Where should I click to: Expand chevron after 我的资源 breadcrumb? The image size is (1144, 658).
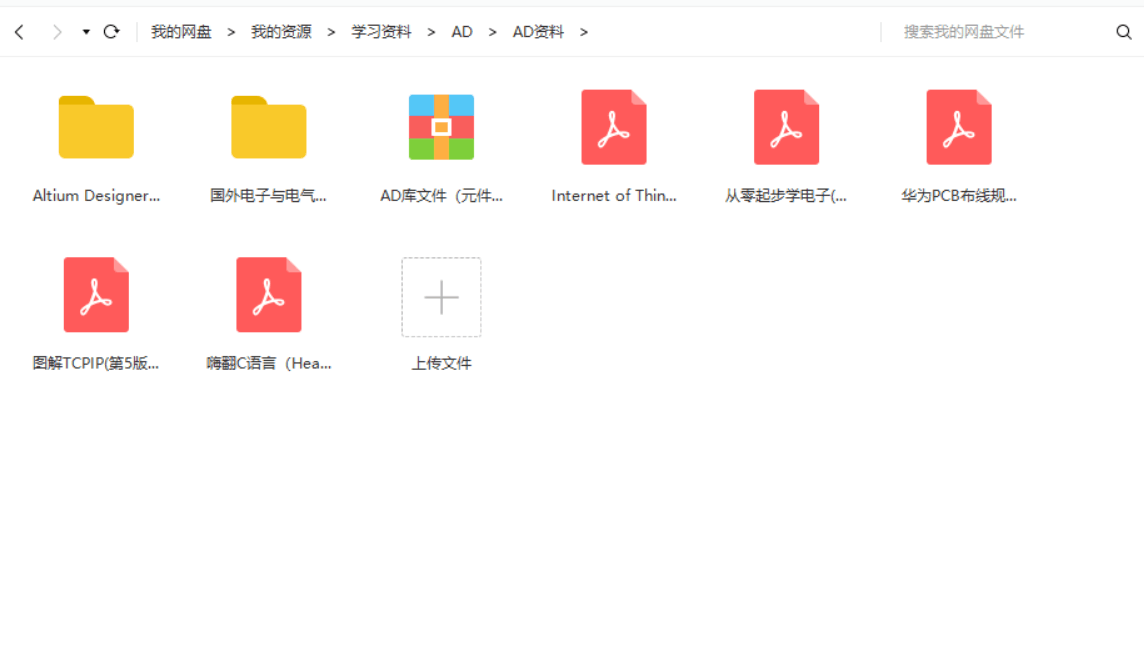(331, 32)
